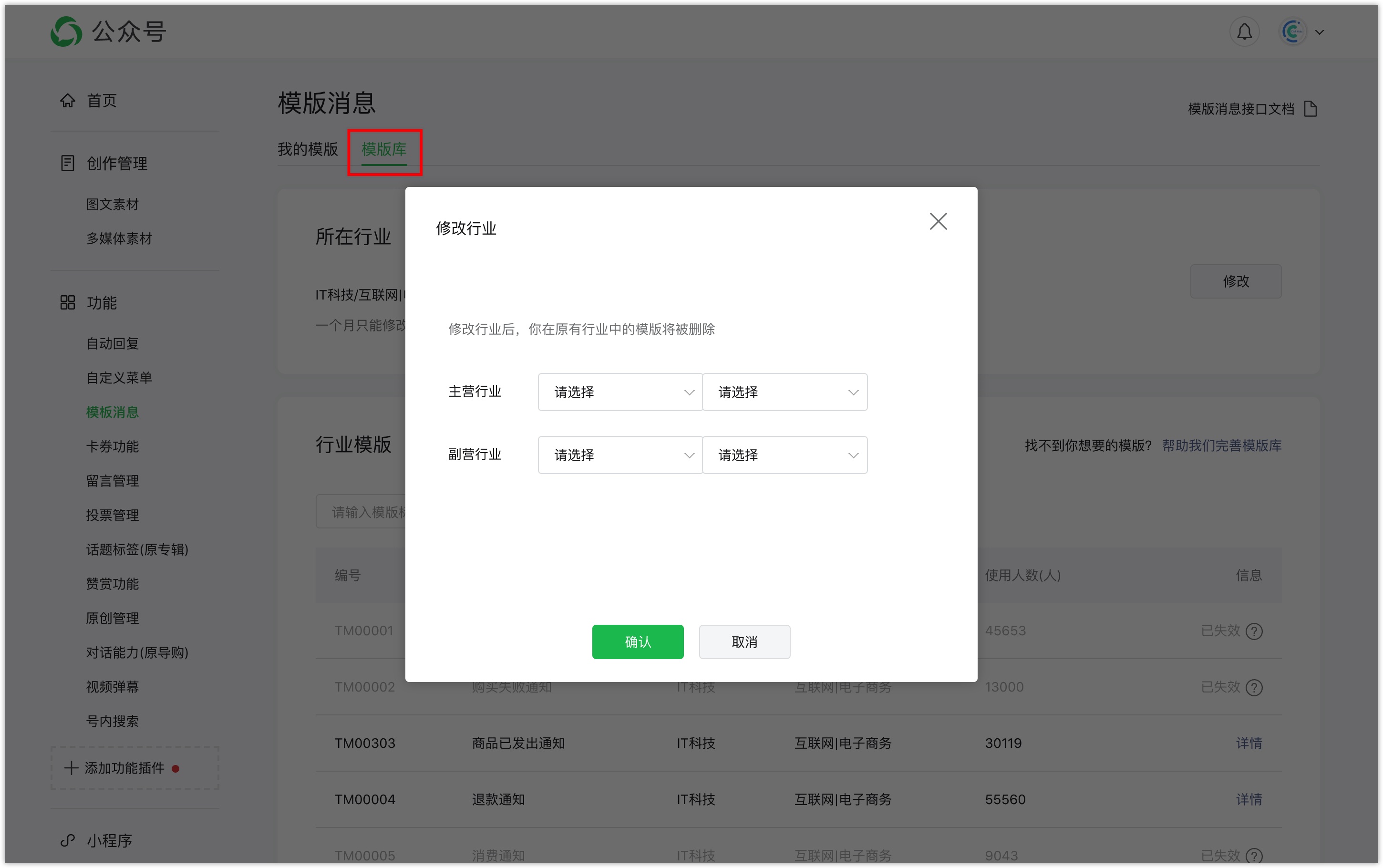Open 帮助我们完善模版库 link
1383x868 pixels.
(1222, 445)
